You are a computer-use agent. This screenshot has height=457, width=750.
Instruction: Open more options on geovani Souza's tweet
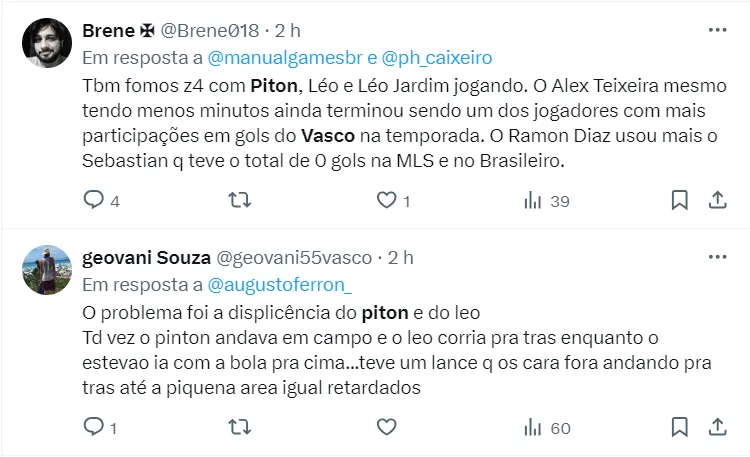717,257
